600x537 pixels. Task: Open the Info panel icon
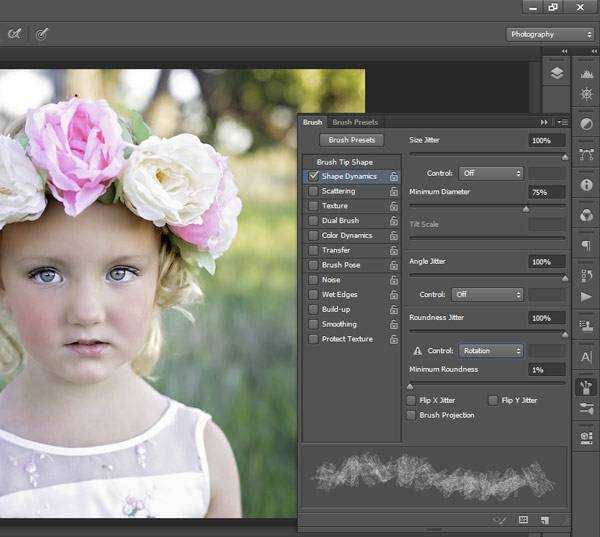coord(586,185)
